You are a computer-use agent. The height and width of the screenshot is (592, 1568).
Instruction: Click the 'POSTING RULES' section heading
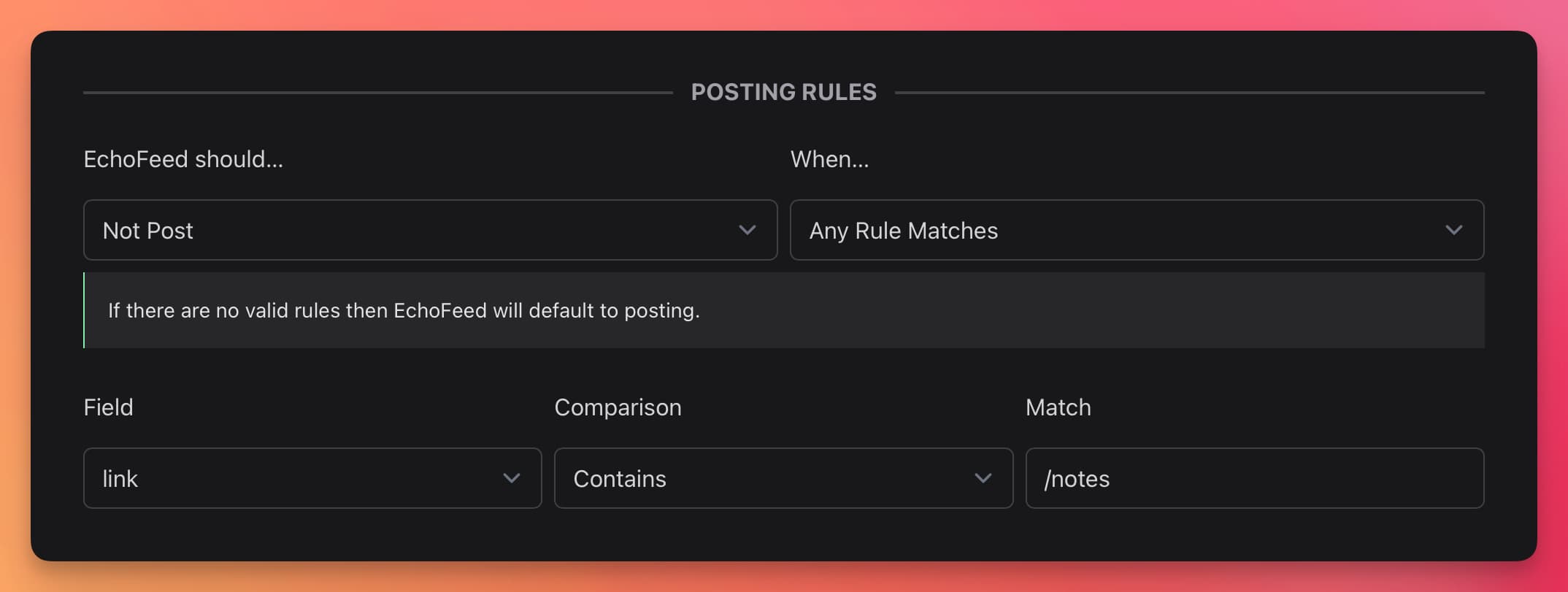click(x=783, y=92)
